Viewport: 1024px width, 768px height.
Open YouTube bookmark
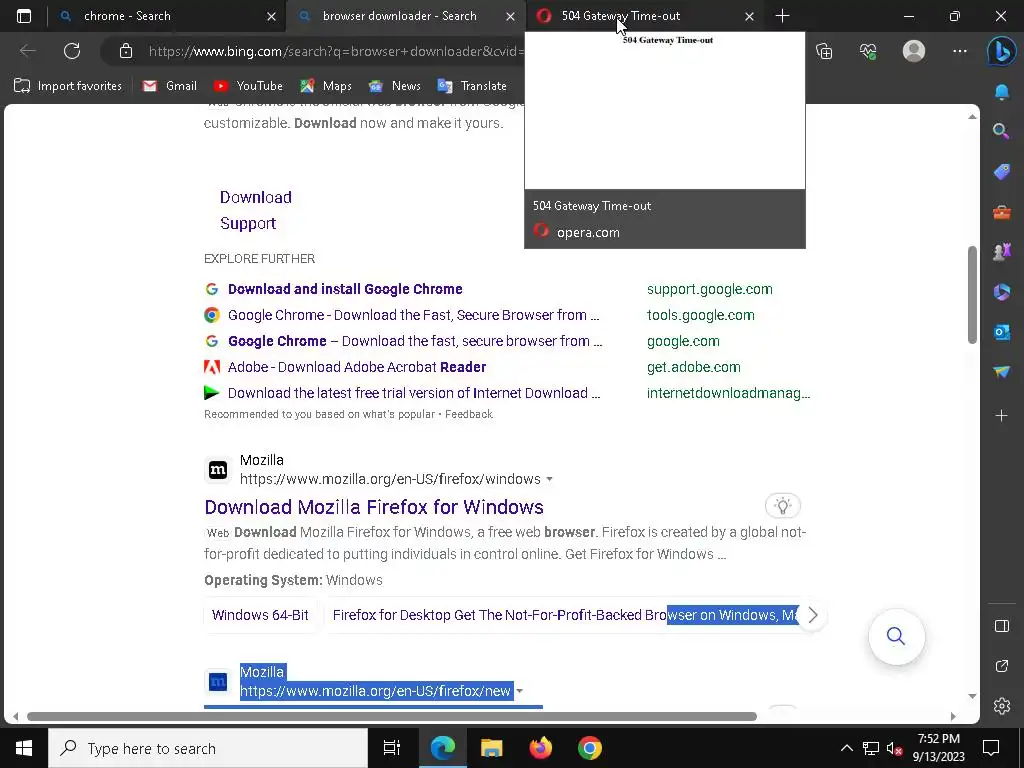pyautogui.click(x=248, y=86)
